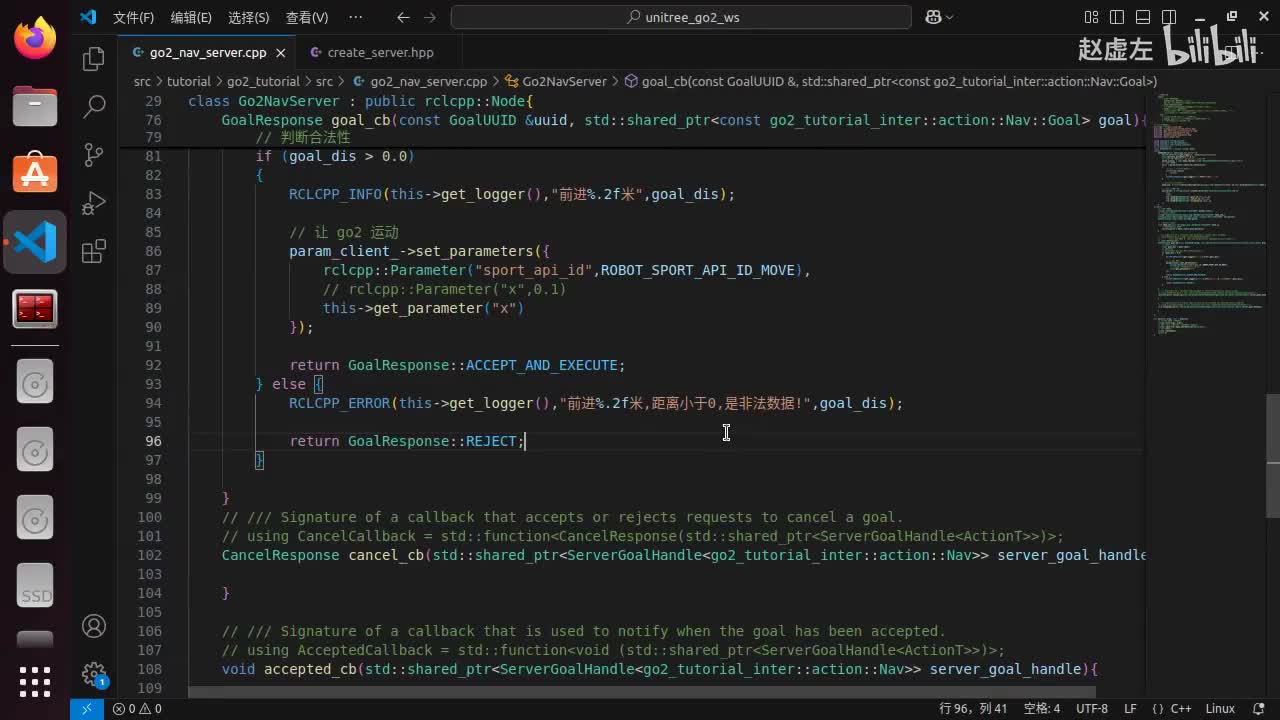Show Applications grid in the dock
Viewport: 1280px width, 720px height.
point(35,681)
